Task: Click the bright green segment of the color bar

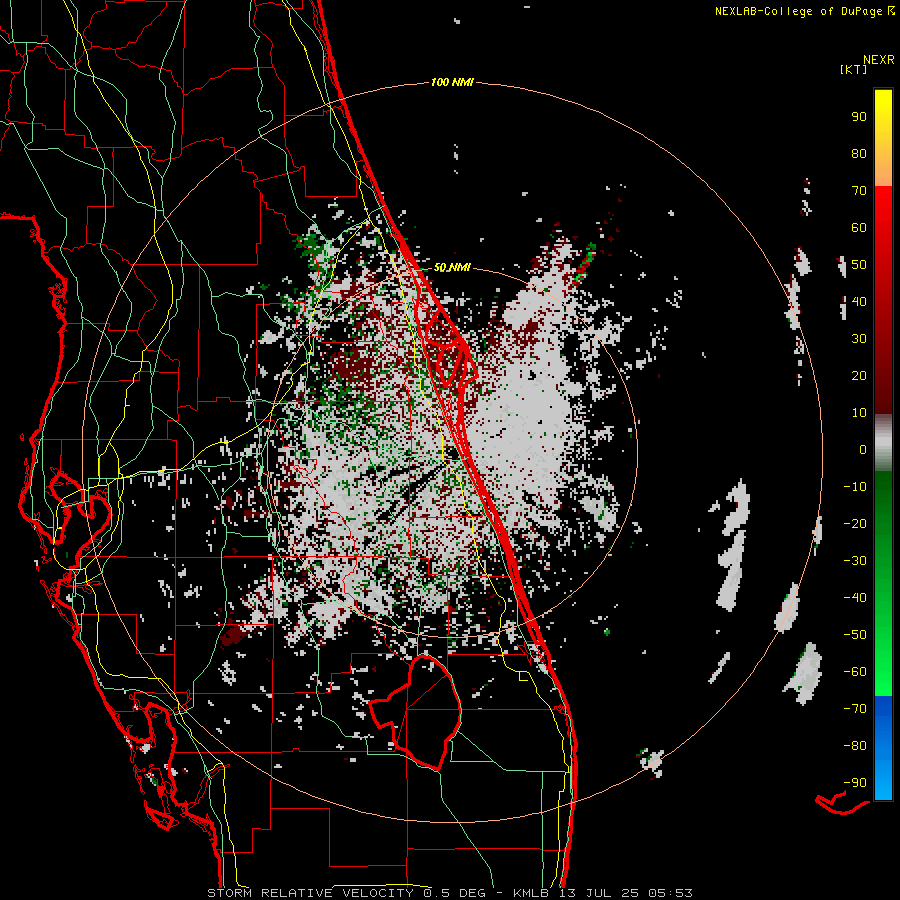Action: point(883,583)
